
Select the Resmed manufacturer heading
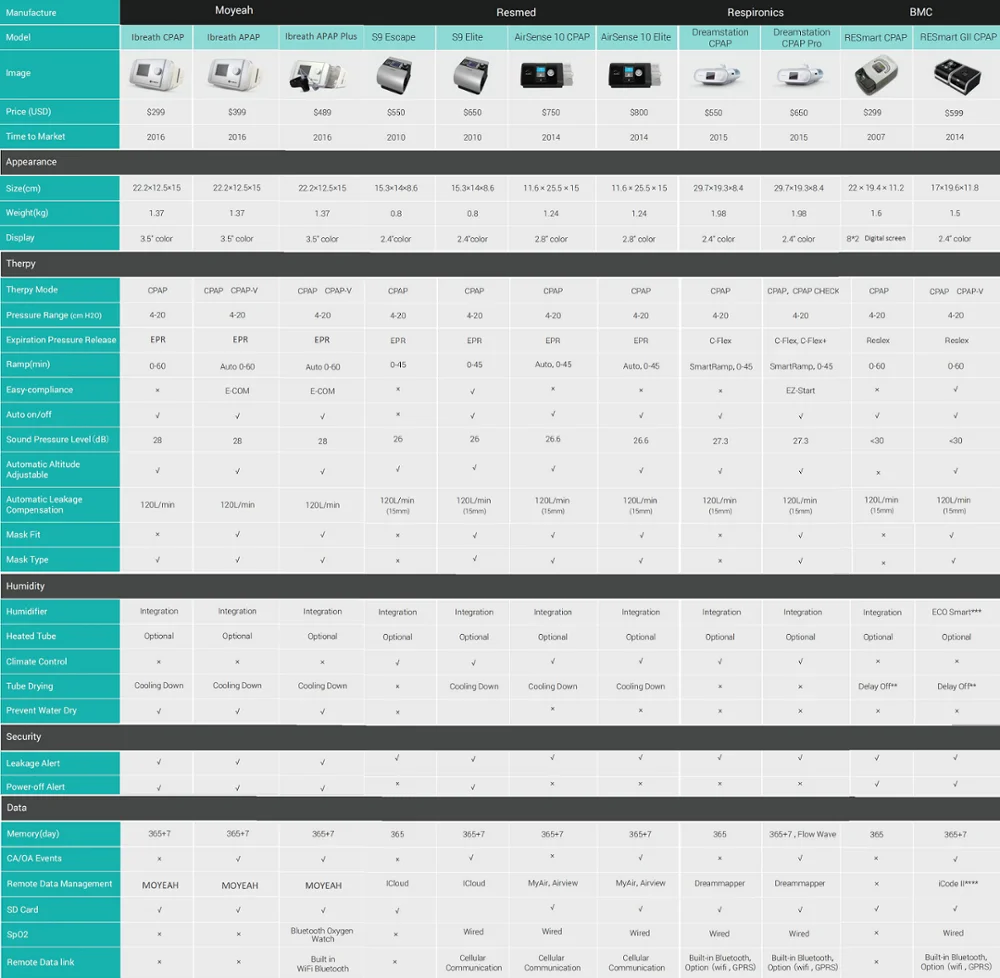(x=516, y=12)
